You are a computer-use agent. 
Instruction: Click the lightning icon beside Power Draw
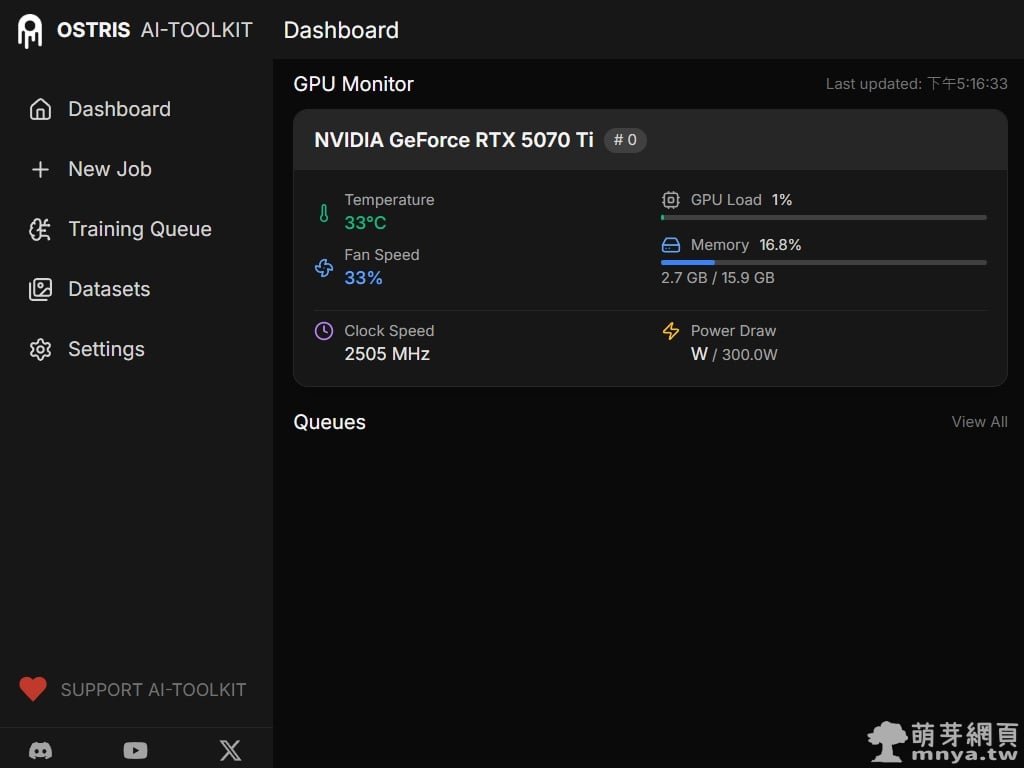pos(671,331)
